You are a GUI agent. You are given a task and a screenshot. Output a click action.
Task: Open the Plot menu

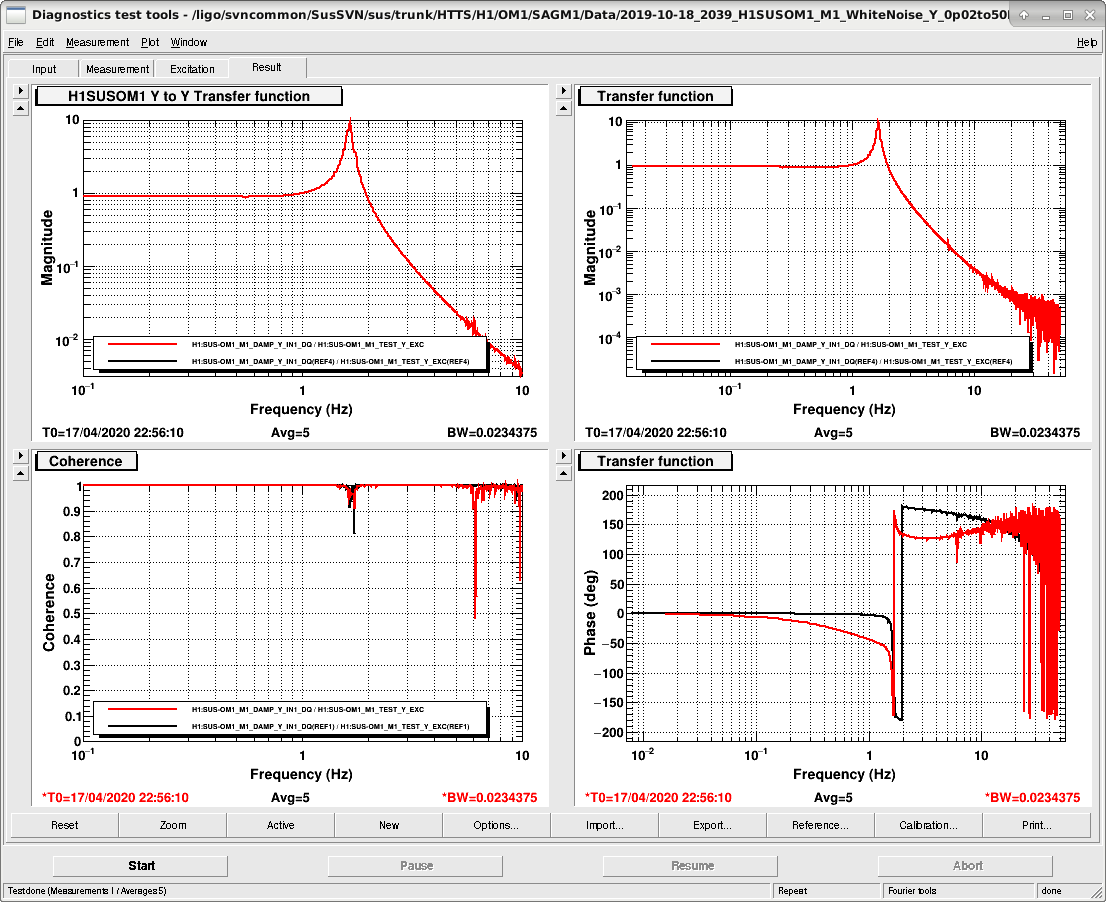click(150, 42)
